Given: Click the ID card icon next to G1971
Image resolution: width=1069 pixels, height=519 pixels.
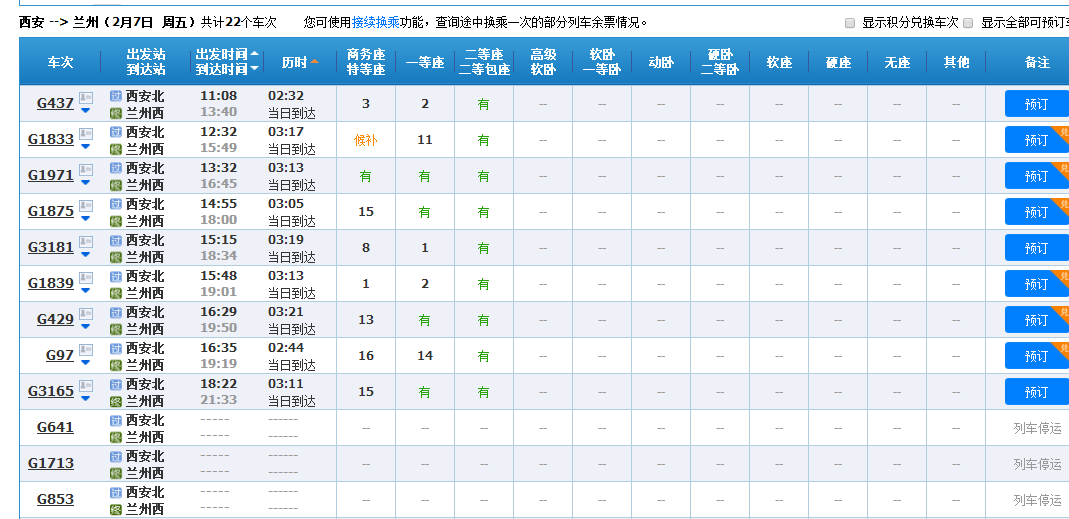Looking at the screenshot, I should tap(86, 170).
